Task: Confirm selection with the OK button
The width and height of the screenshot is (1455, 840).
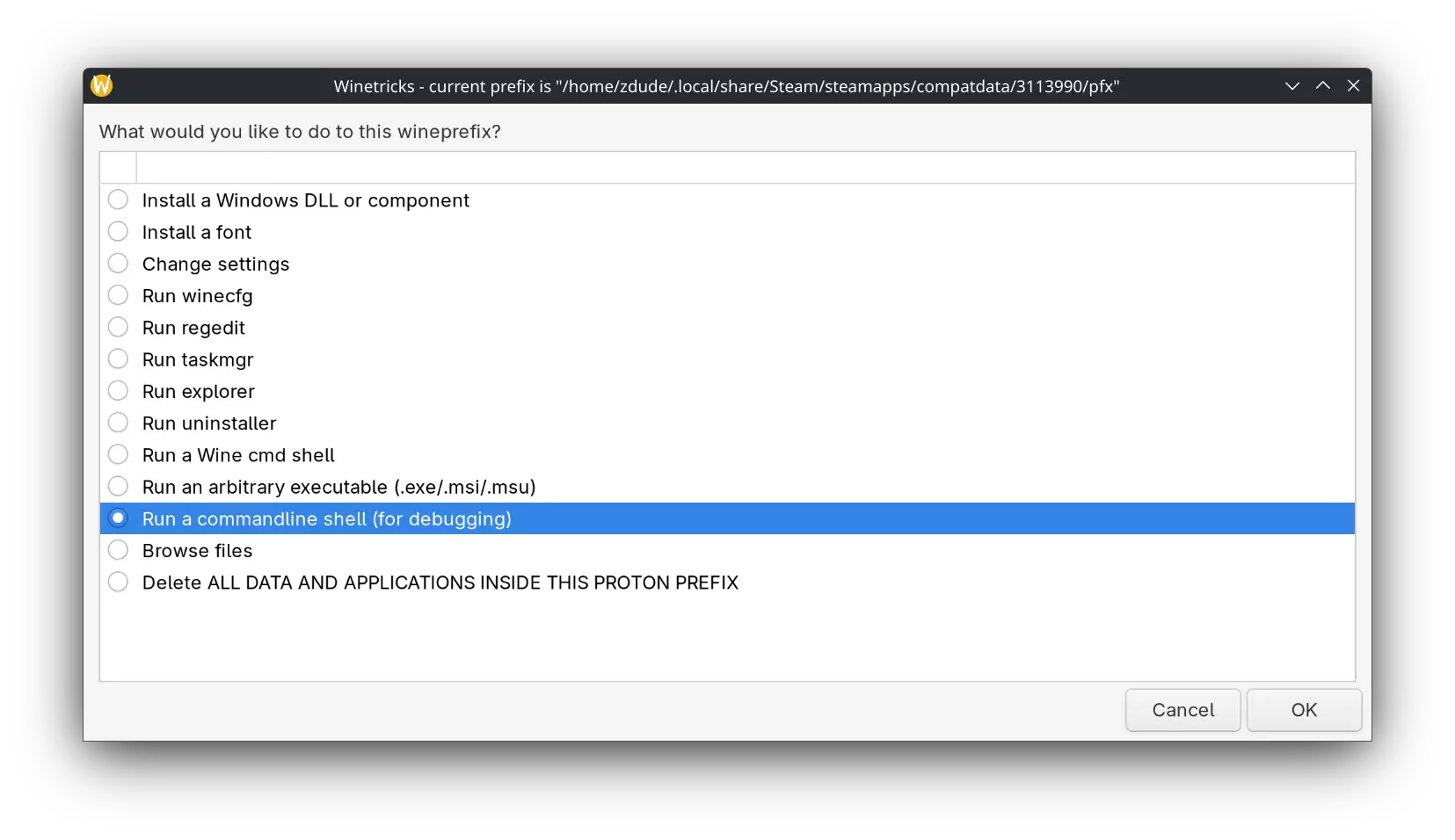Action: point(1304,710)
